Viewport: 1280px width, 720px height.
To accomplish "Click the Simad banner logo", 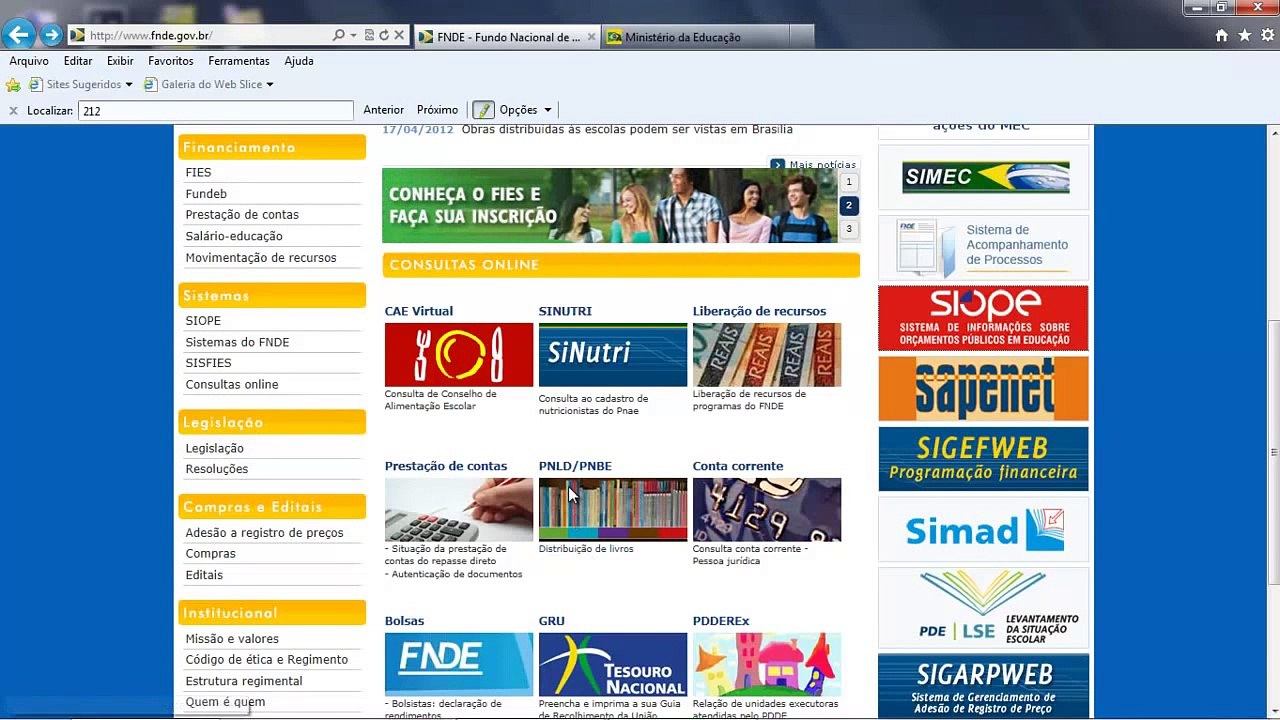I will [984, 530].
